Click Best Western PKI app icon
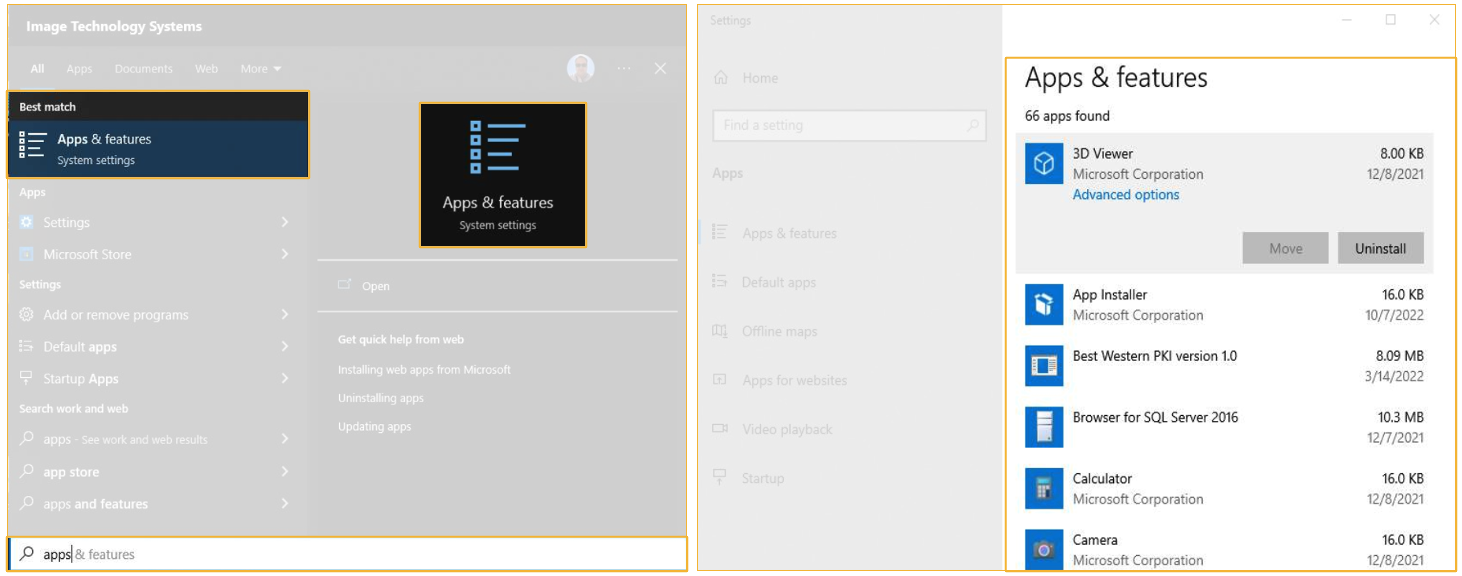 pos(1044,366)
